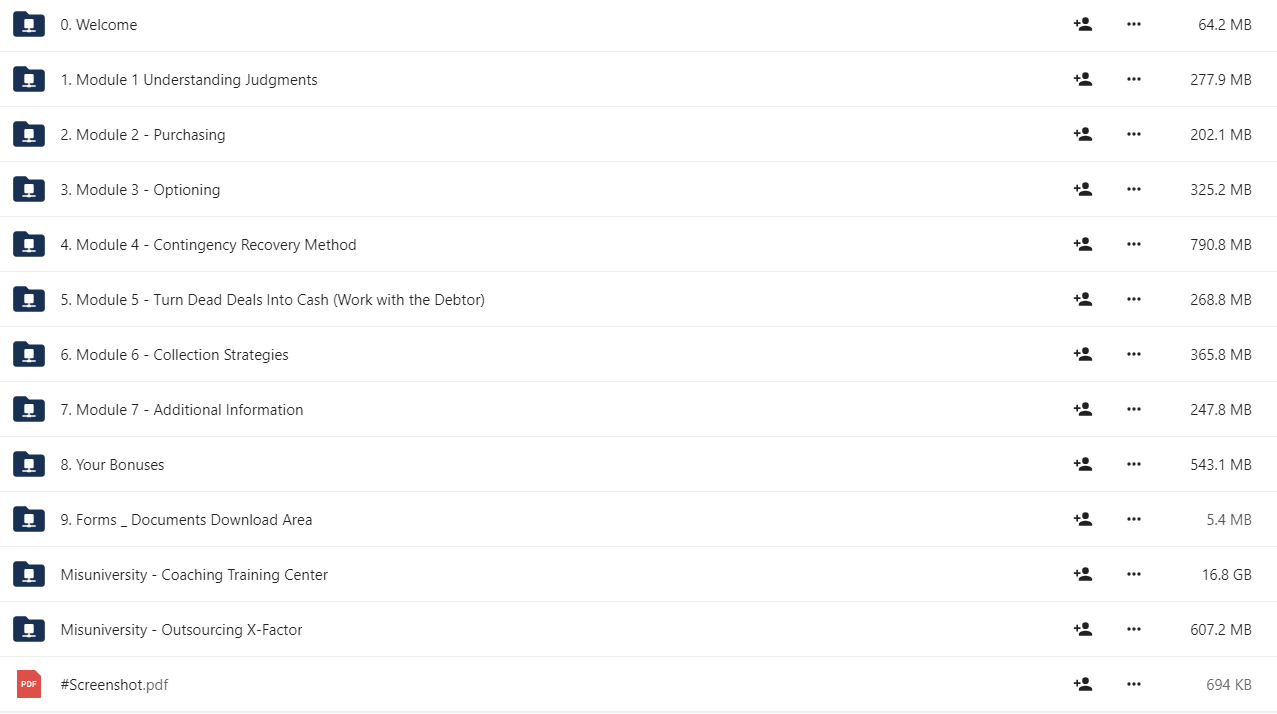Share Module 1 Understanding Judgments folder
Image resolution: width=1277 pixels, height=714 pixels.
1082,79
